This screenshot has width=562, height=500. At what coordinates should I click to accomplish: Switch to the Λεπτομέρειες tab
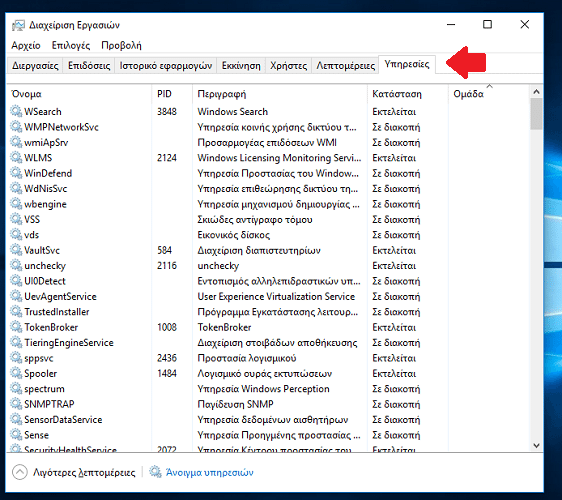tap(346, 66)
